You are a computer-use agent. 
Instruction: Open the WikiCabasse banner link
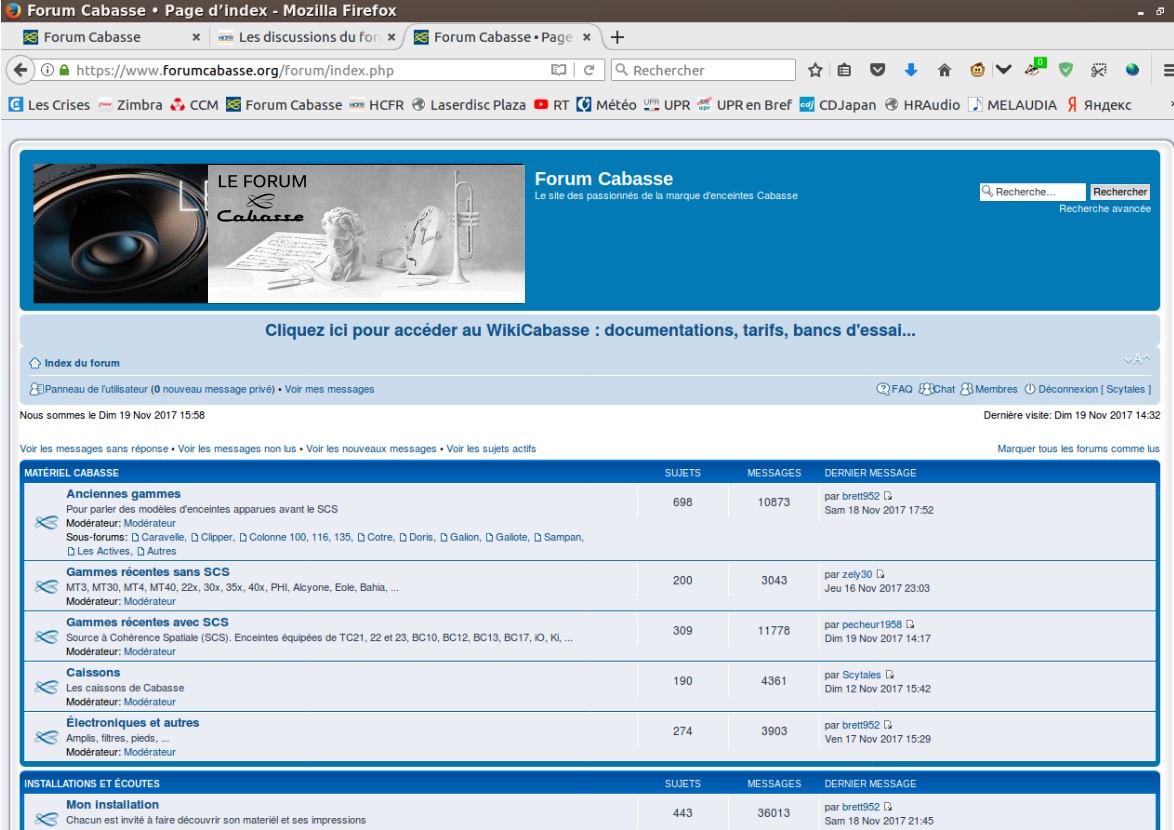[590, 330]
